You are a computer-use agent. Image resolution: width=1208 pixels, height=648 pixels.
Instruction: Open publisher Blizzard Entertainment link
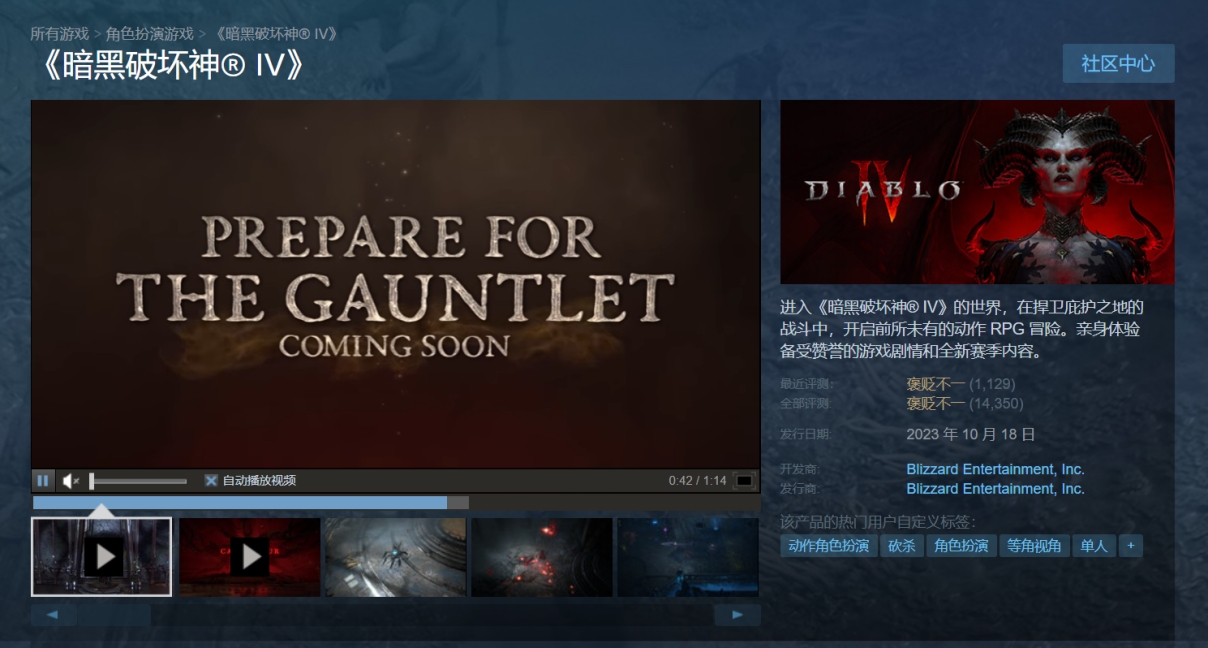(x=995, y=489)
